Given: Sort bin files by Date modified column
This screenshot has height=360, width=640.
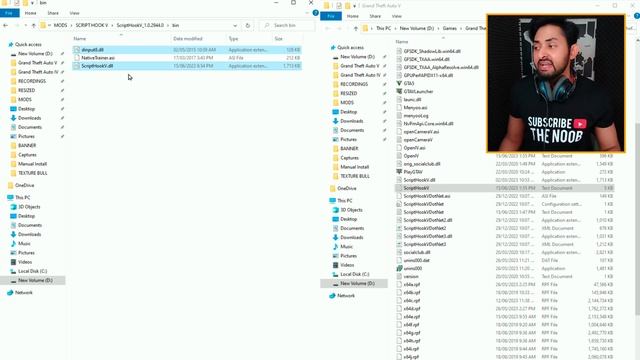Looking at the screenshot, I should (188, 39).
